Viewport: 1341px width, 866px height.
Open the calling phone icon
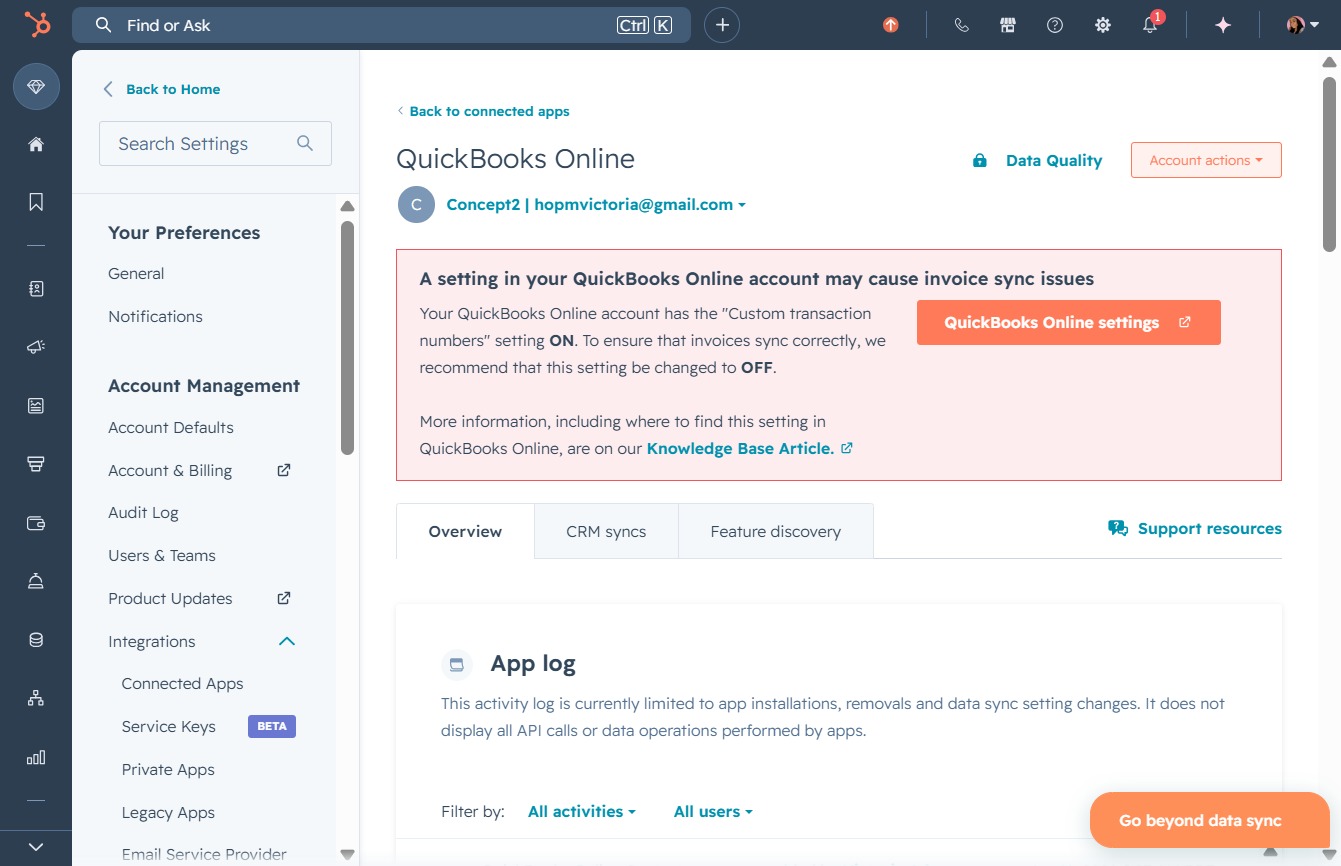point(961,25)
